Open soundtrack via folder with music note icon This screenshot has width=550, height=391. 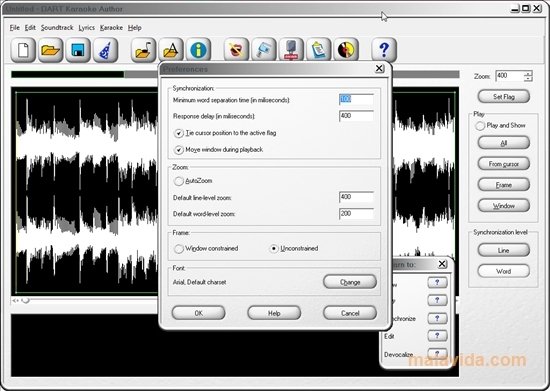143,50
